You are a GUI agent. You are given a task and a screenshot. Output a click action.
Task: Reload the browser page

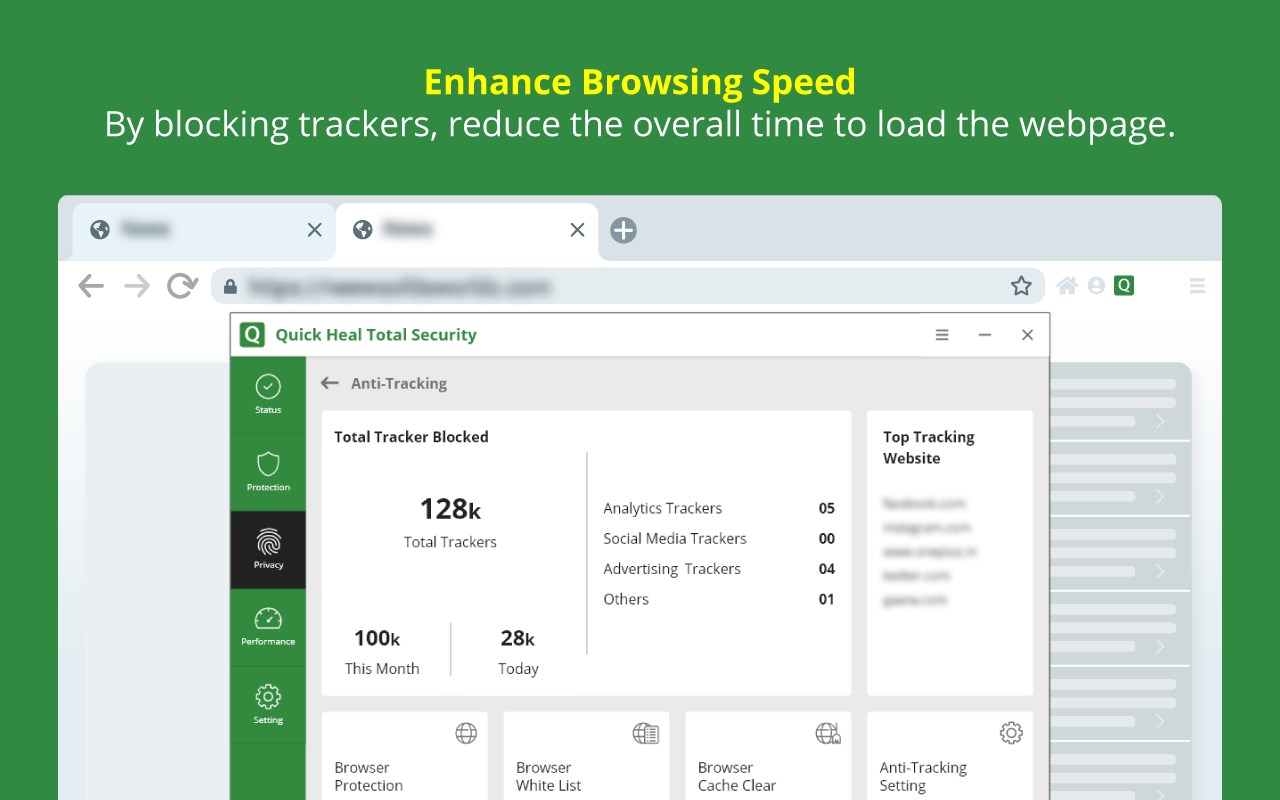coord(182,286)
